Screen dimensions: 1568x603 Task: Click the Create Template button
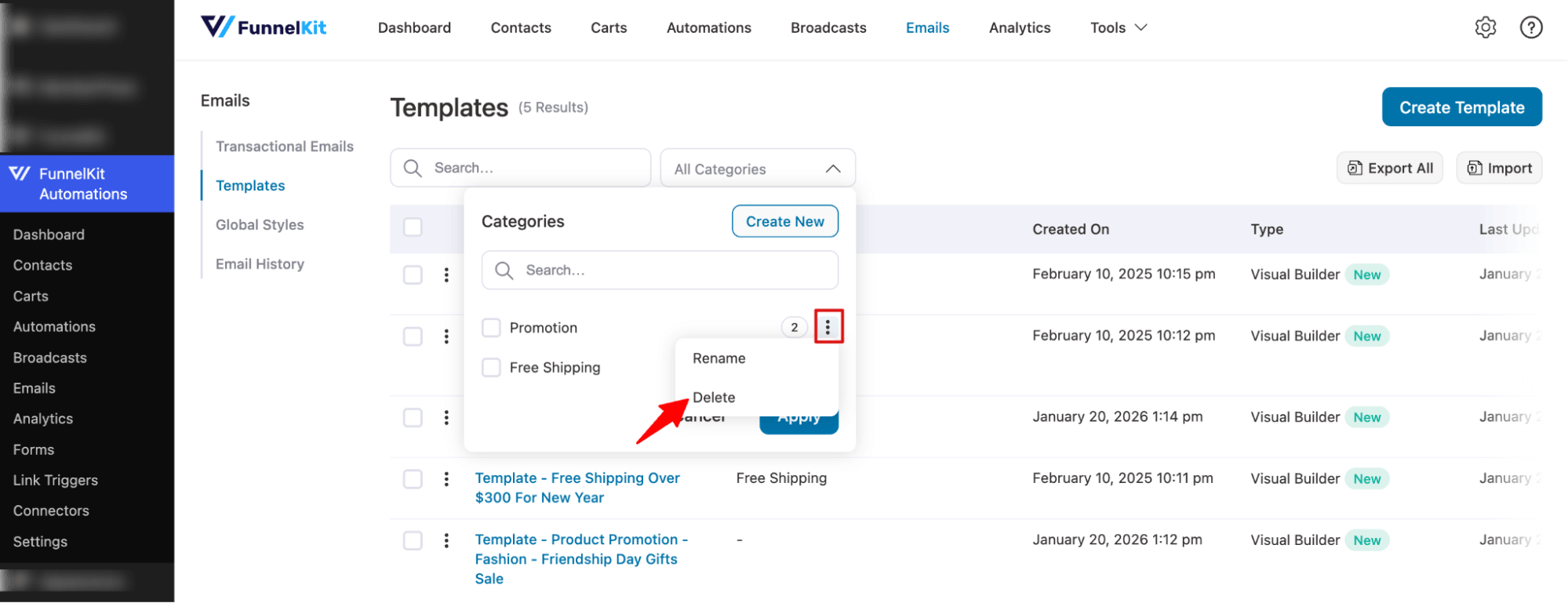1461,107
